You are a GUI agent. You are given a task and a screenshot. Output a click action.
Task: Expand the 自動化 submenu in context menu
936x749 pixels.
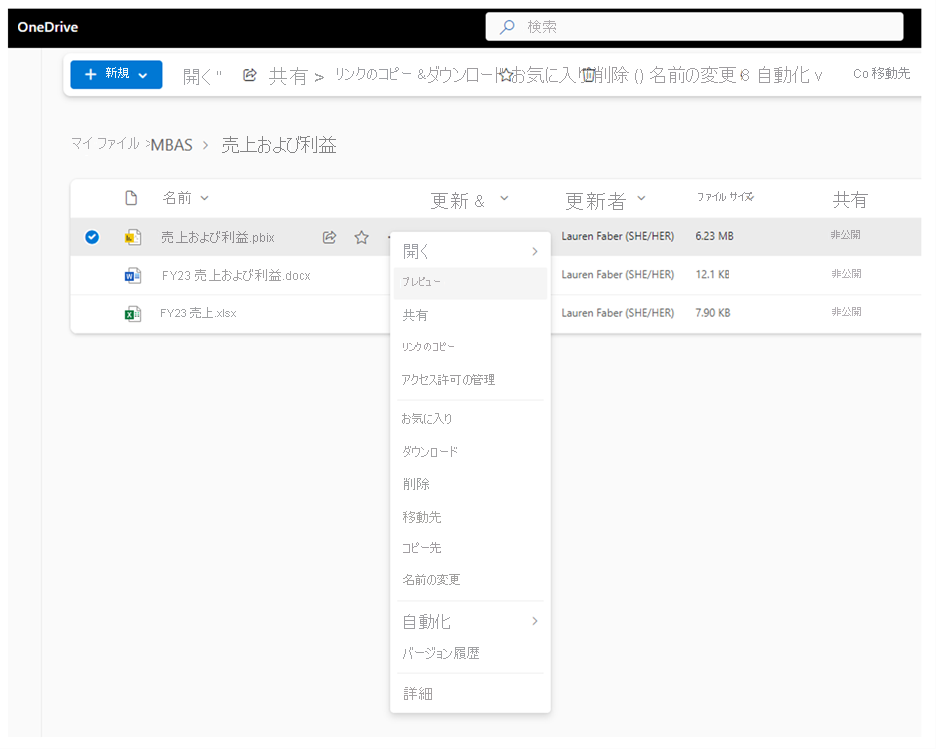[534, 621]
